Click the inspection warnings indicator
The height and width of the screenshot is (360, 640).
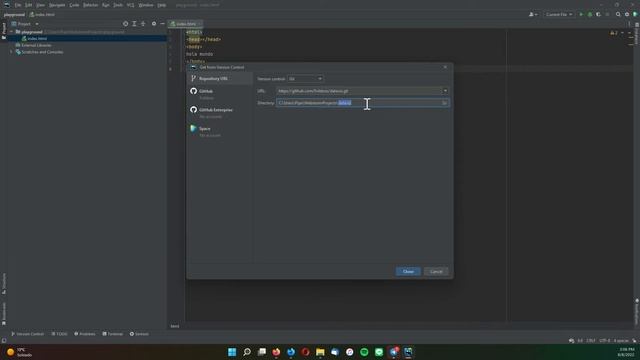tap(614, 33)
